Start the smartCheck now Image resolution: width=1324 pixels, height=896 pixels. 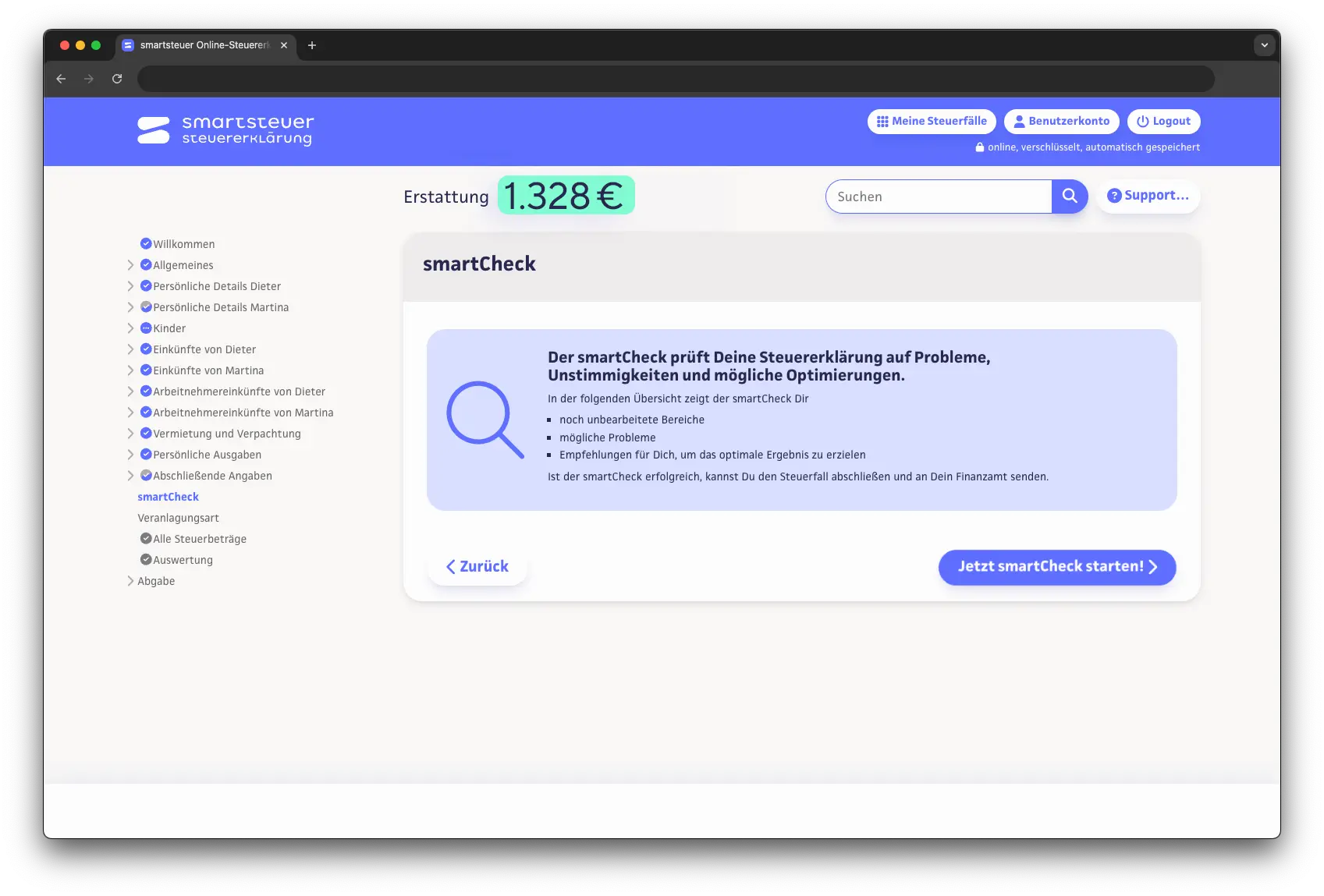tap(1056, 567)
